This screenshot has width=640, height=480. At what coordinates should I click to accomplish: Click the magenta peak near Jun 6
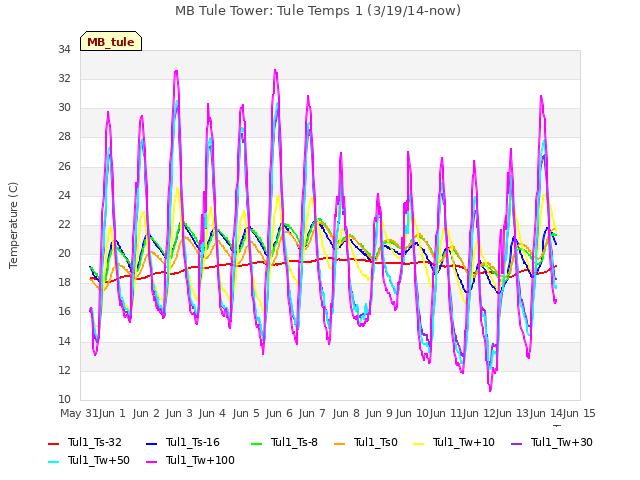coord(275,70)
